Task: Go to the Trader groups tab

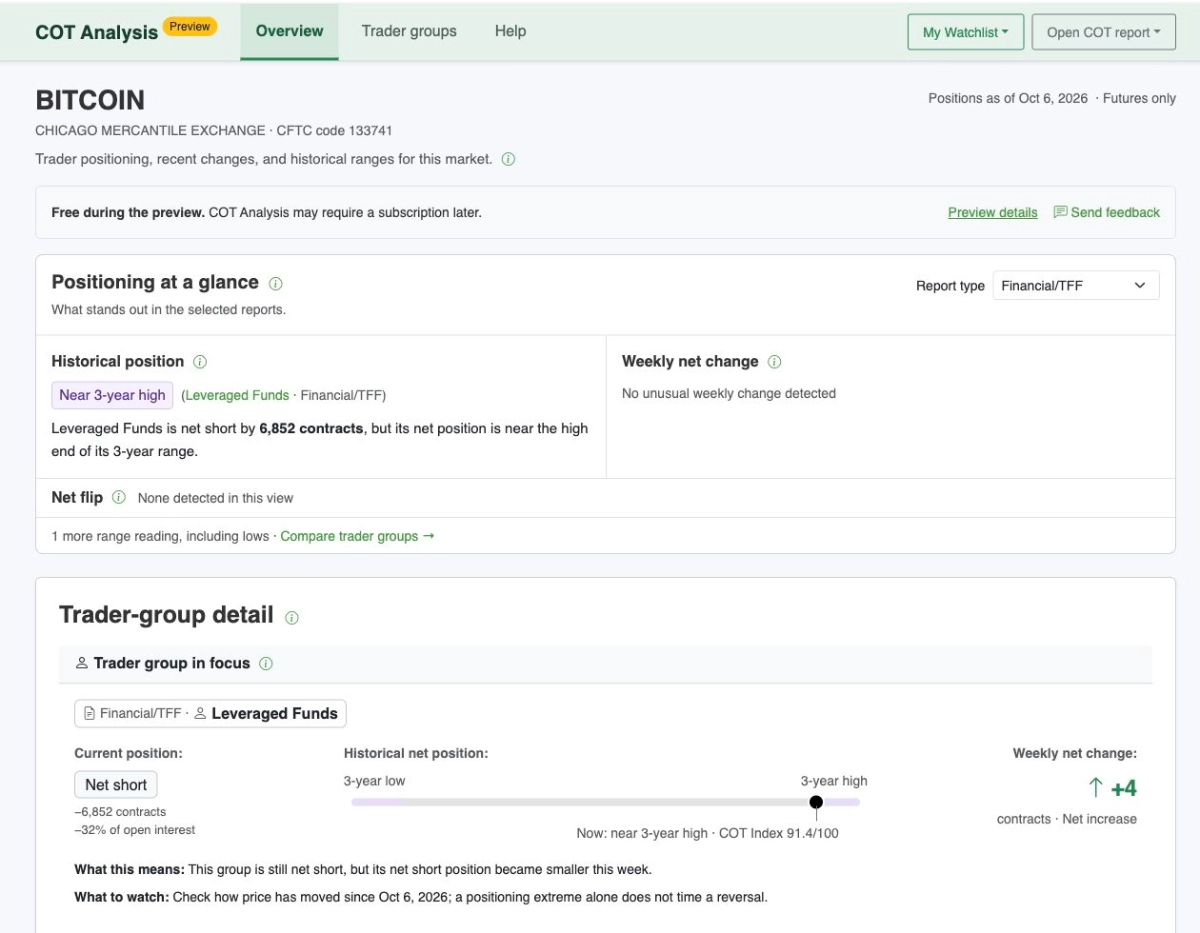Action: tap(409, 31)
